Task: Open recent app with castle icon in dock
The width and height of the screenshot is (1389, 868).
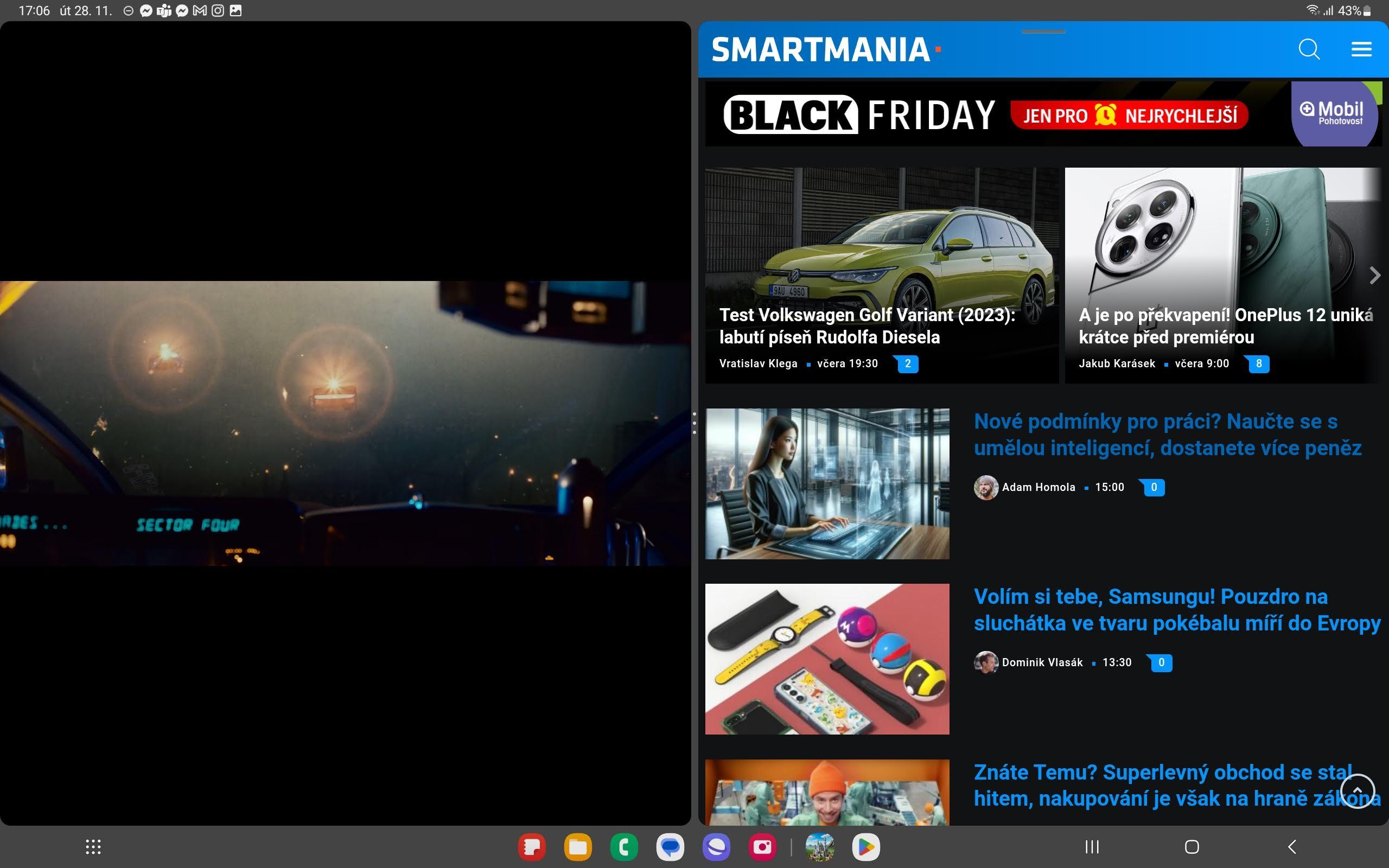Action: pos(820,847)
